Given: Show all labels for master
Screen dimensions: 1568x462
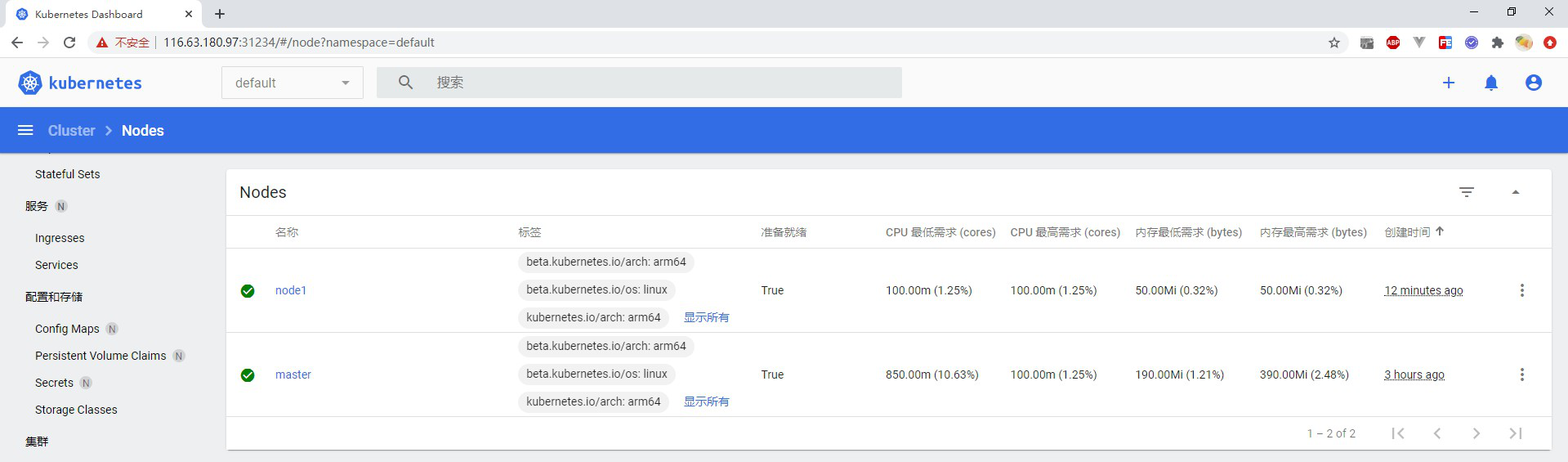Looking at the screenshot, I should (x=707, y=401).
